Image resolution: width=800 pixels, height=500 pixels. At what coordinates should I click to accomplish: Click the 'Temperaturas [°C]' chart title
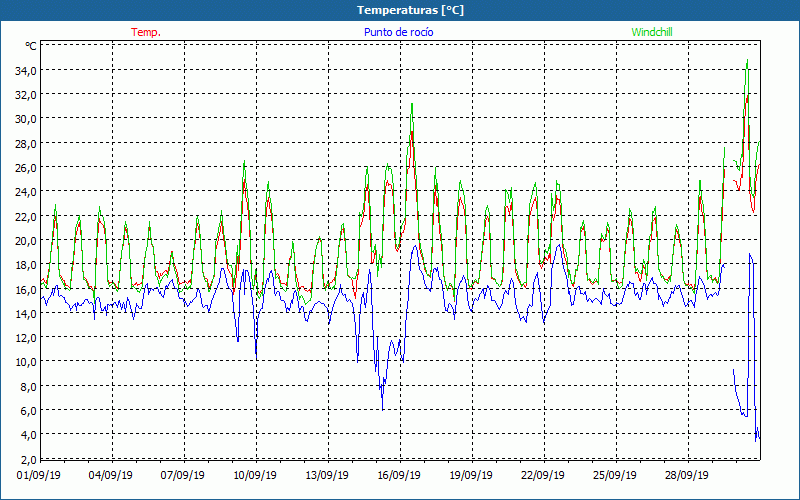(x=410, y=10)
